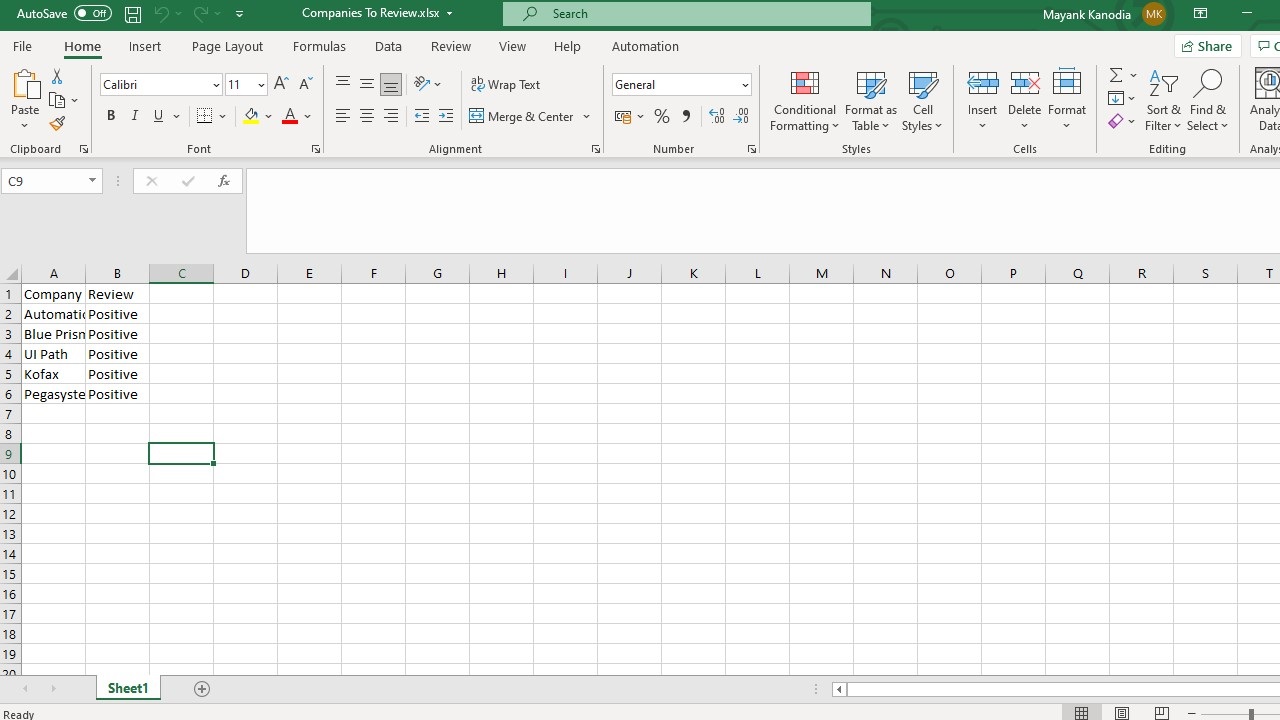Screen dimensions: 1280x720
Task: Toggle Bold formatting
Action: pos(111,117)
